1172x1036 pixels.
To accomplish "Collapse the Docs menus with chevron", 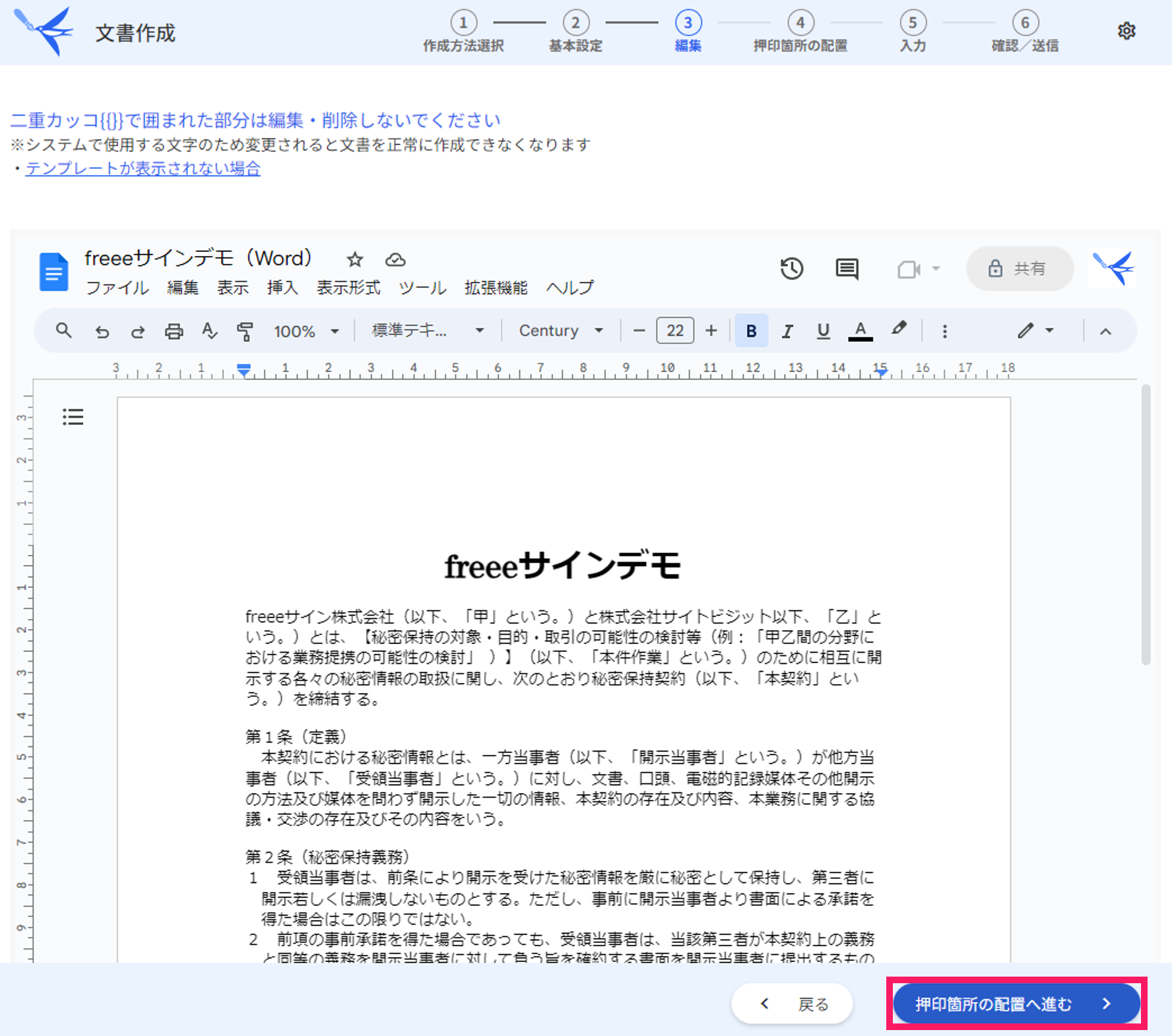I will 1105,331.
